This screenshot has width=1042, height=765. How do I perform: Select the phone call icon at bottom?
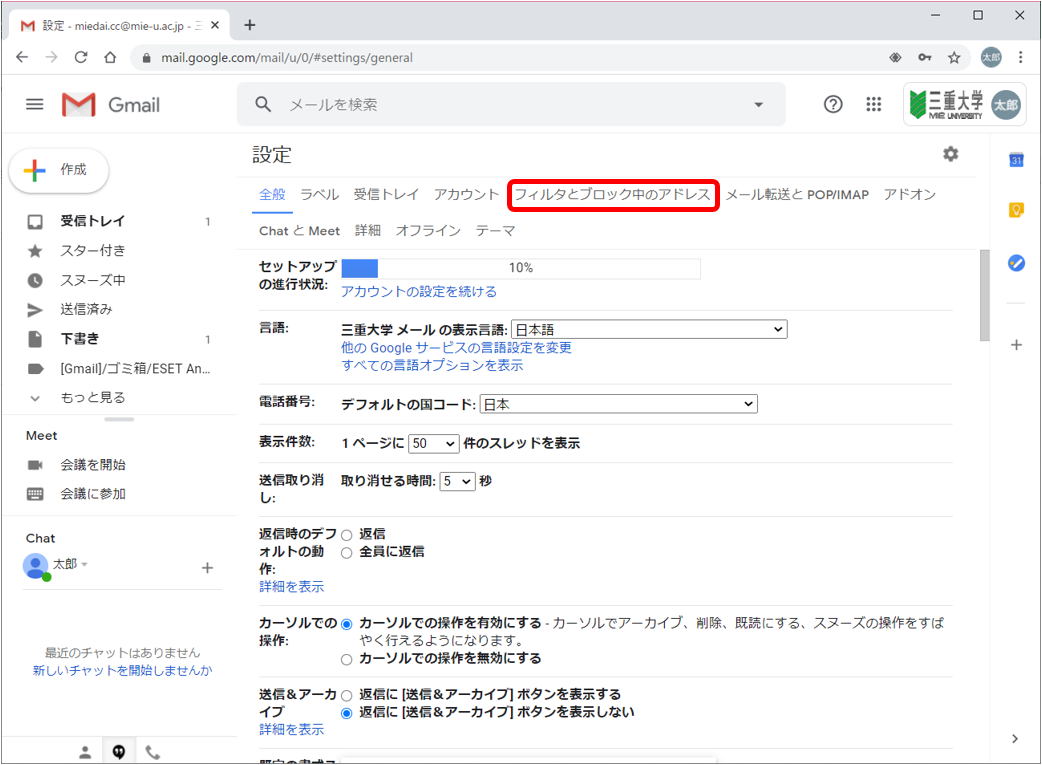point(153,752)
